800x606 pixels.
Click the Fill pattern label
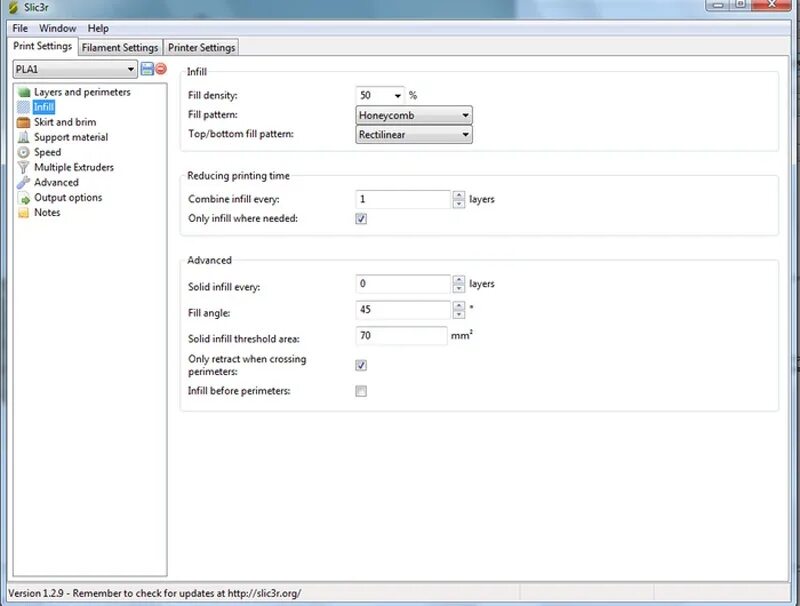(x=213, y=115)
